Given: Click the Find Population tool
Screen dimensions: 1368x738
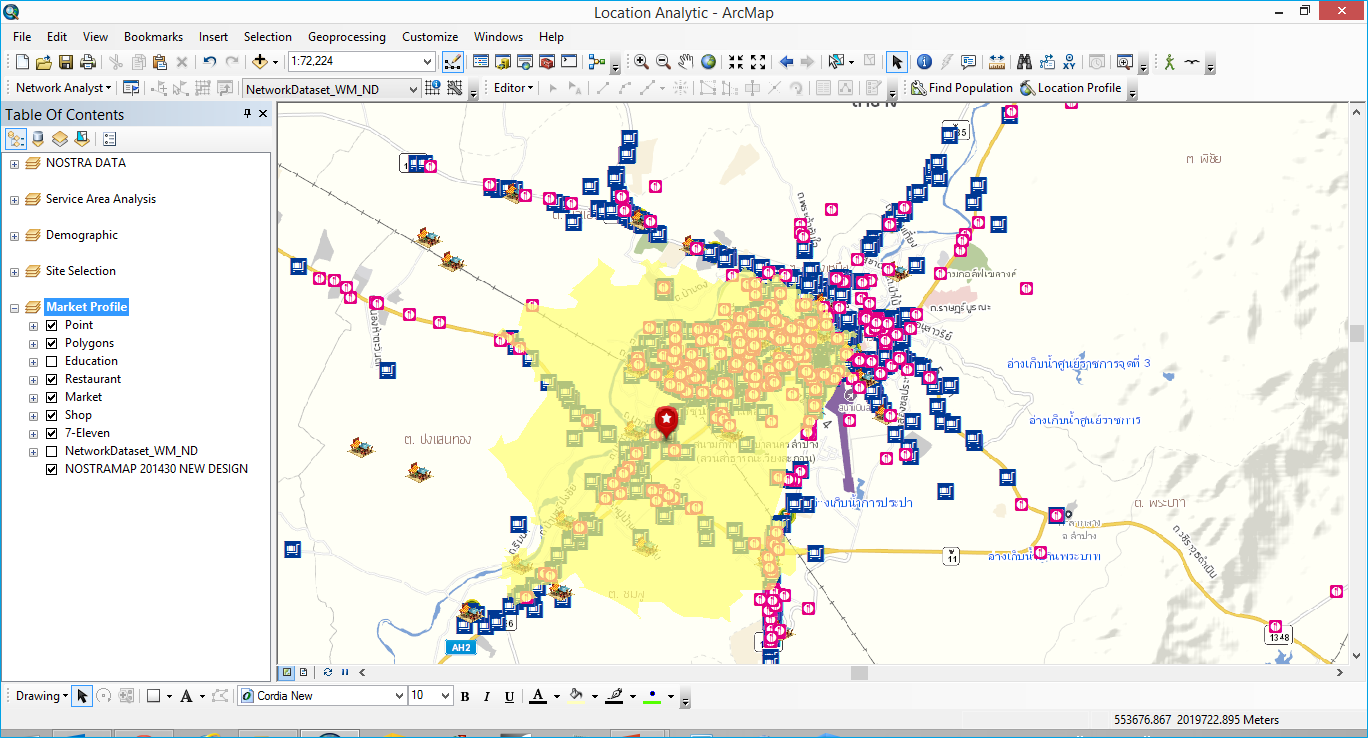Looking at the screenshot, I should (x=962, y=88).
